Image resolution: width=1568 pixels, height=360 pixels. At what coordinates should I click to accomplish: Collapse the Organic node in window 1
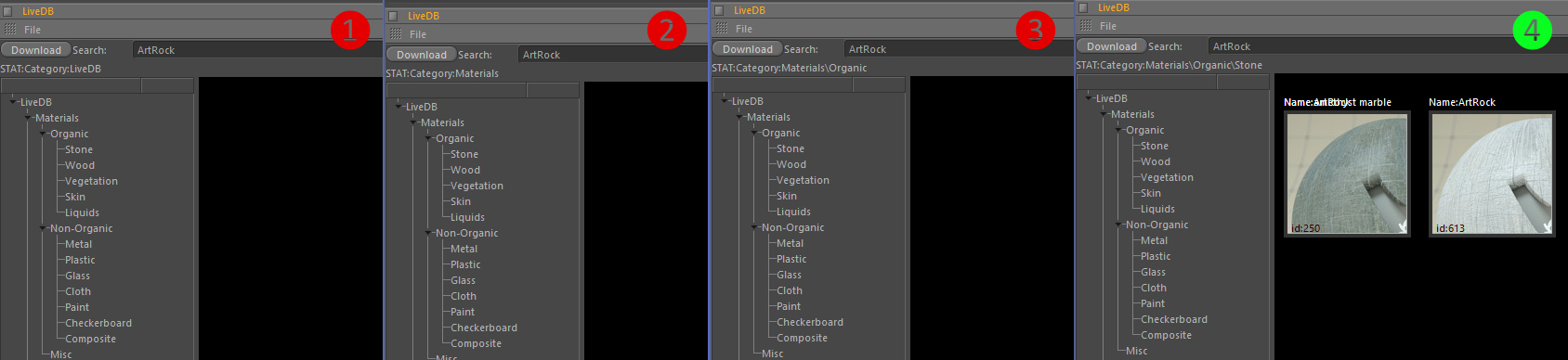tap(43, 134)
